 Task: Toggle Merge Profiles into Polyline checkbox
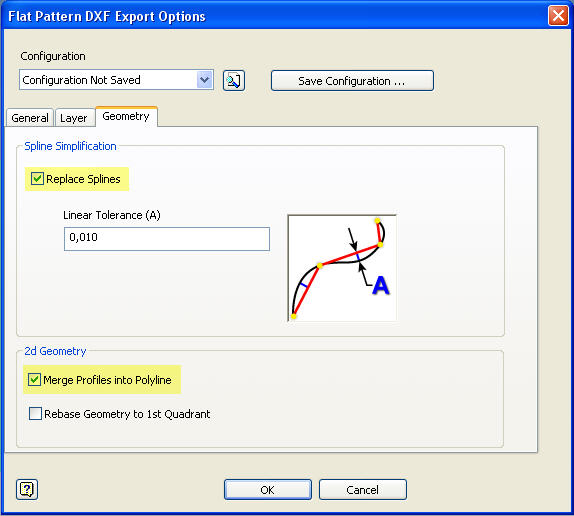(34, 379)
